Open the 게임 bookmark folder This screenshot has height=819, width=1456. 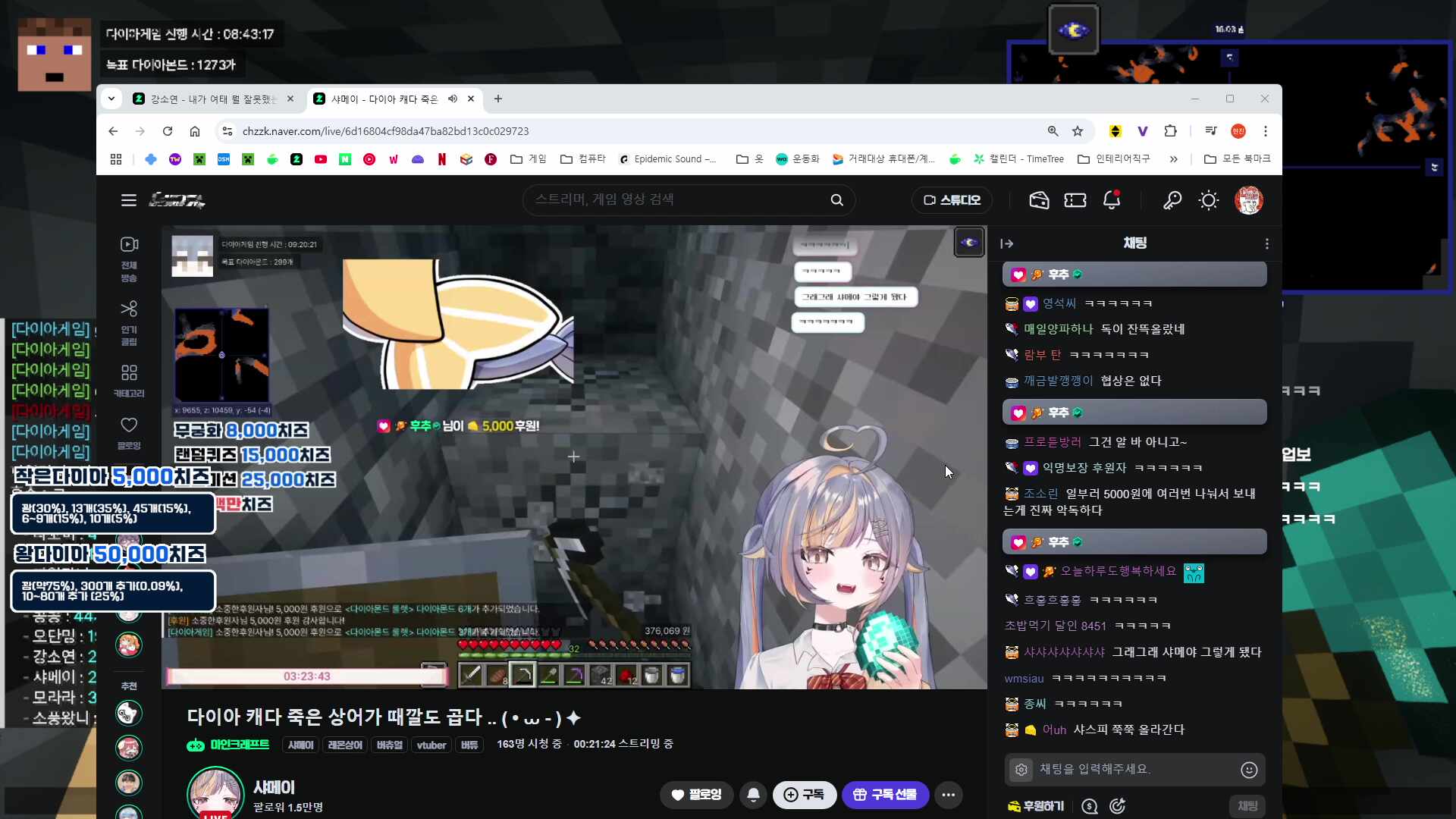coord(529,159)
